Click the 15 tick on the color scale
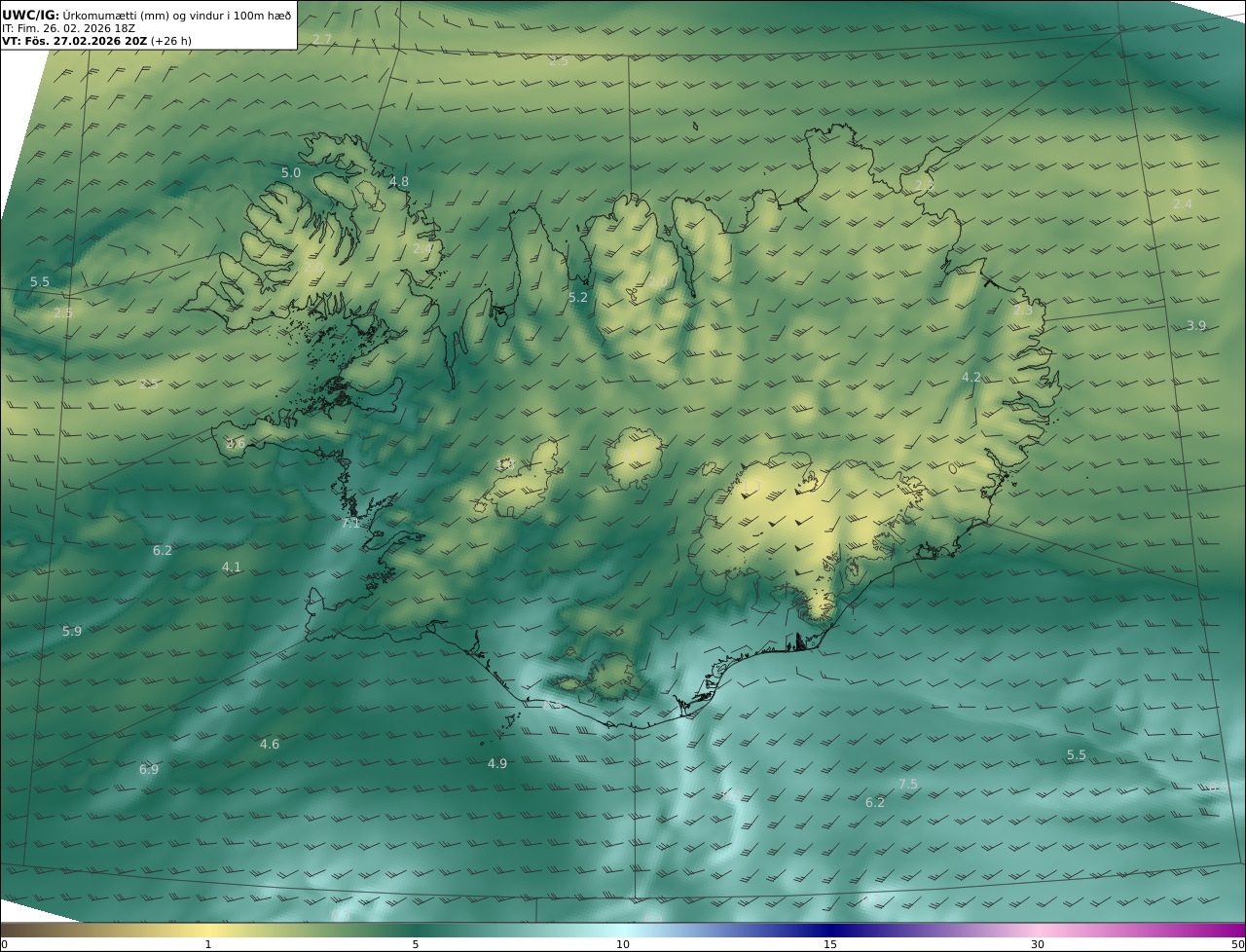The height and width of the screenshot is (952, 1246). point(830,944)
